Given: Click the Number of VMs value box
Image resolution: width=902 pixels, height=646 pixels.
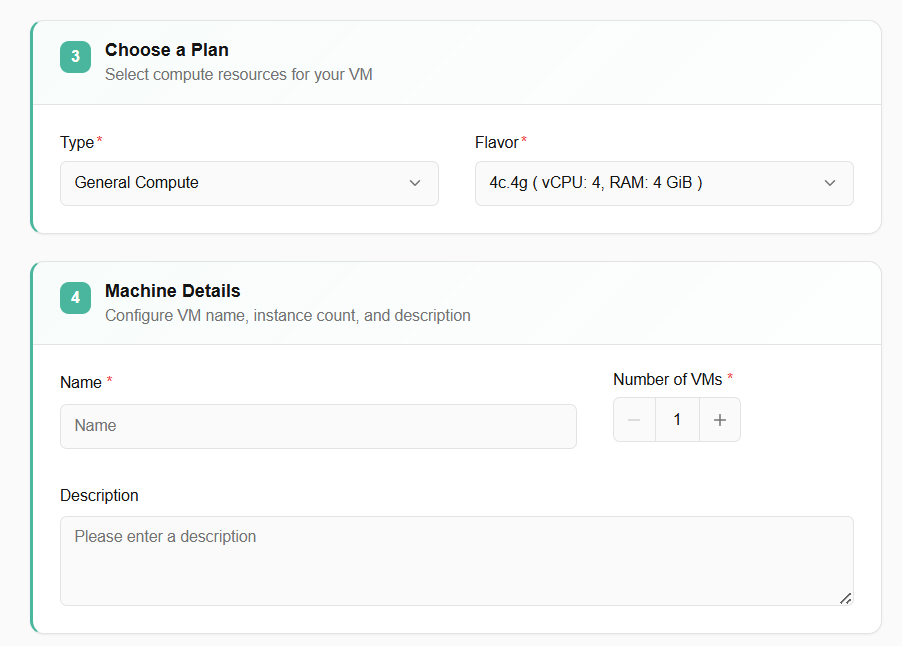Looking at the screenshot, I should pyautogui.click(x=677, y=420).
